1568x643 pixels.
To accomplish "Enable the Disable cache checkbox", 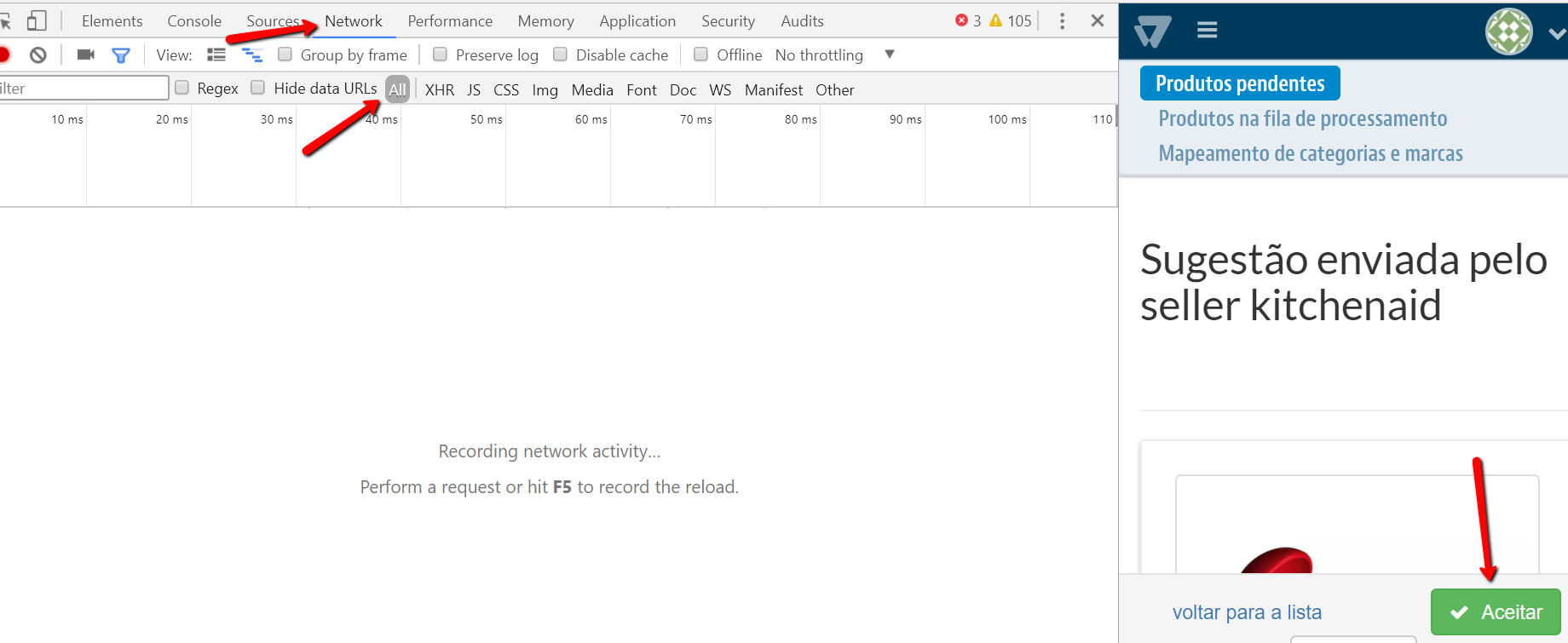I will click(561, 55).
